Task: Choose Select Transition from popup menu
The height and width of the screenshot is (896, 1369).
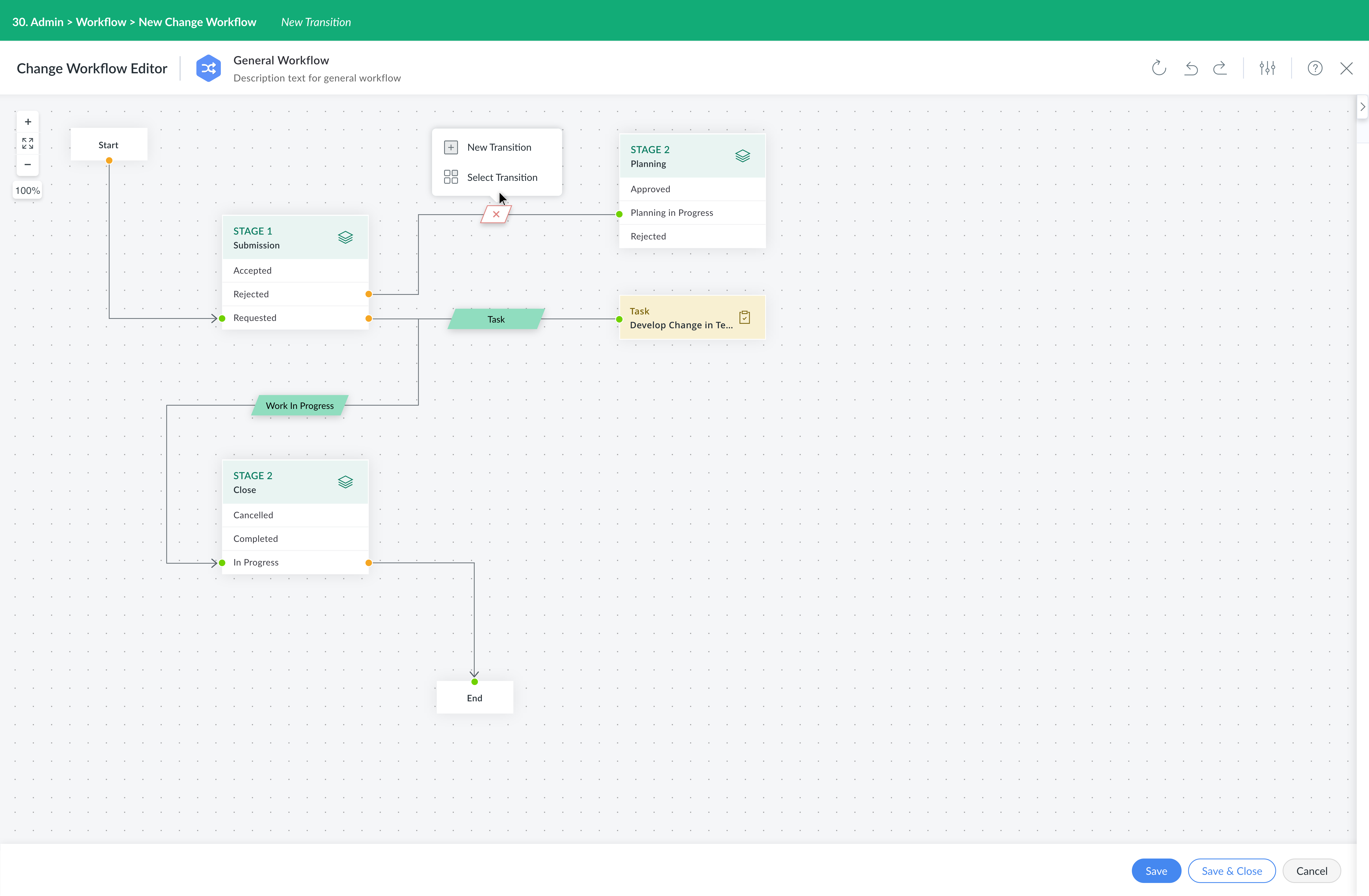Action: [x=502, y=177]
